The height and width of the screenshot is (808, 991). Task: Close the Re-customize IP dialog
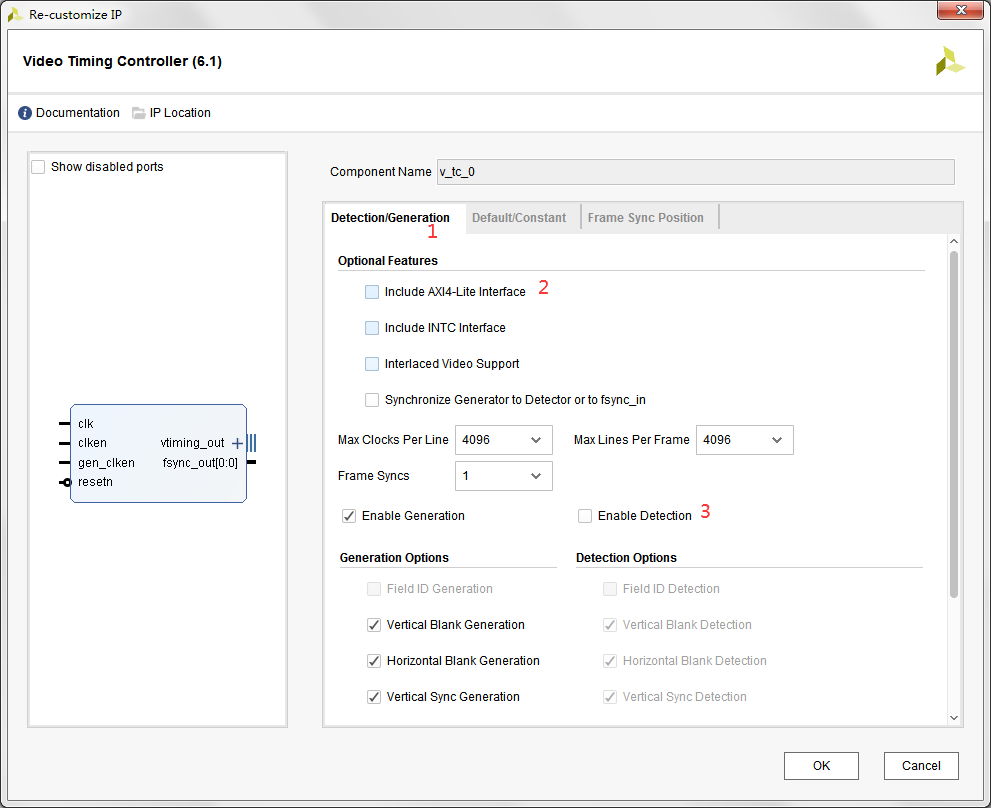[959, 11]
